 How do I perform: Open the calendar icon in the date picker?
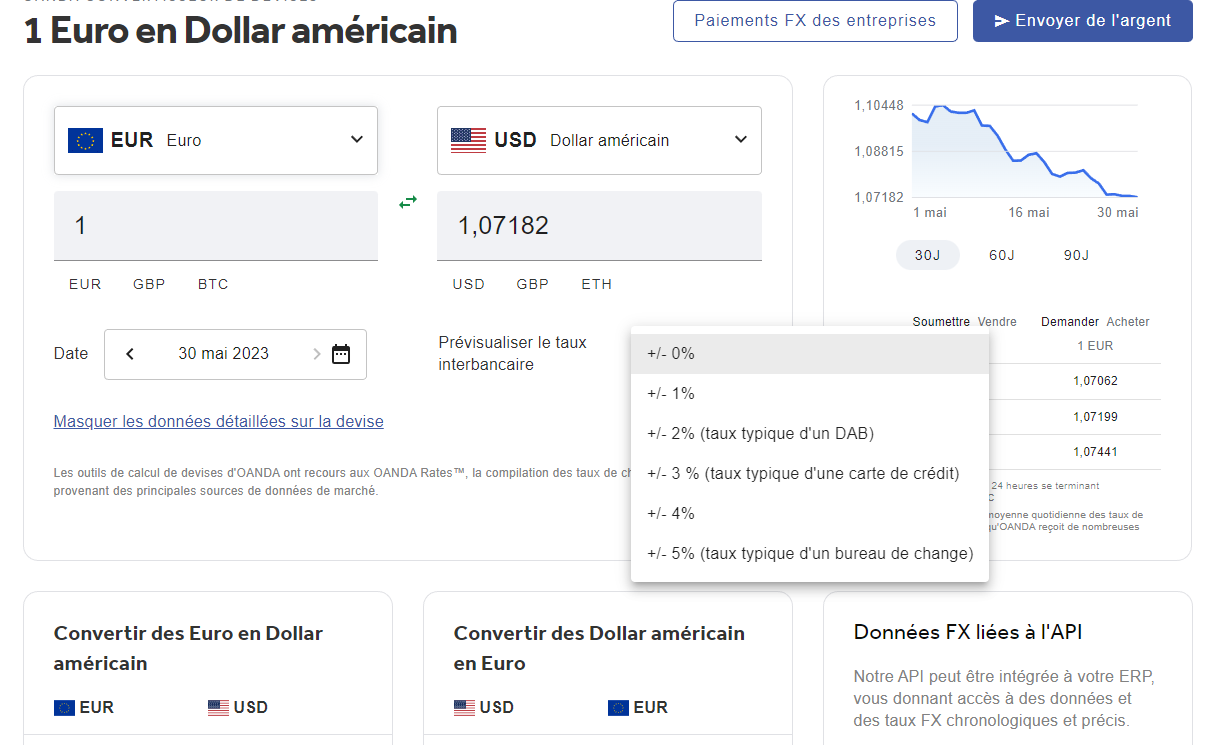(340, 354)
